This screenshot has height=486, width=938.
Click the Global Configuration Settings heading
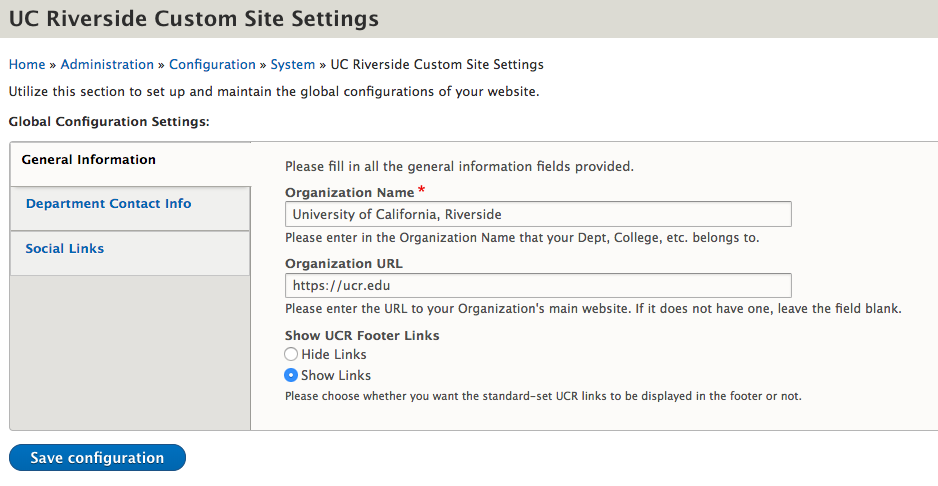pyautogui.click(x=109, y=121)
